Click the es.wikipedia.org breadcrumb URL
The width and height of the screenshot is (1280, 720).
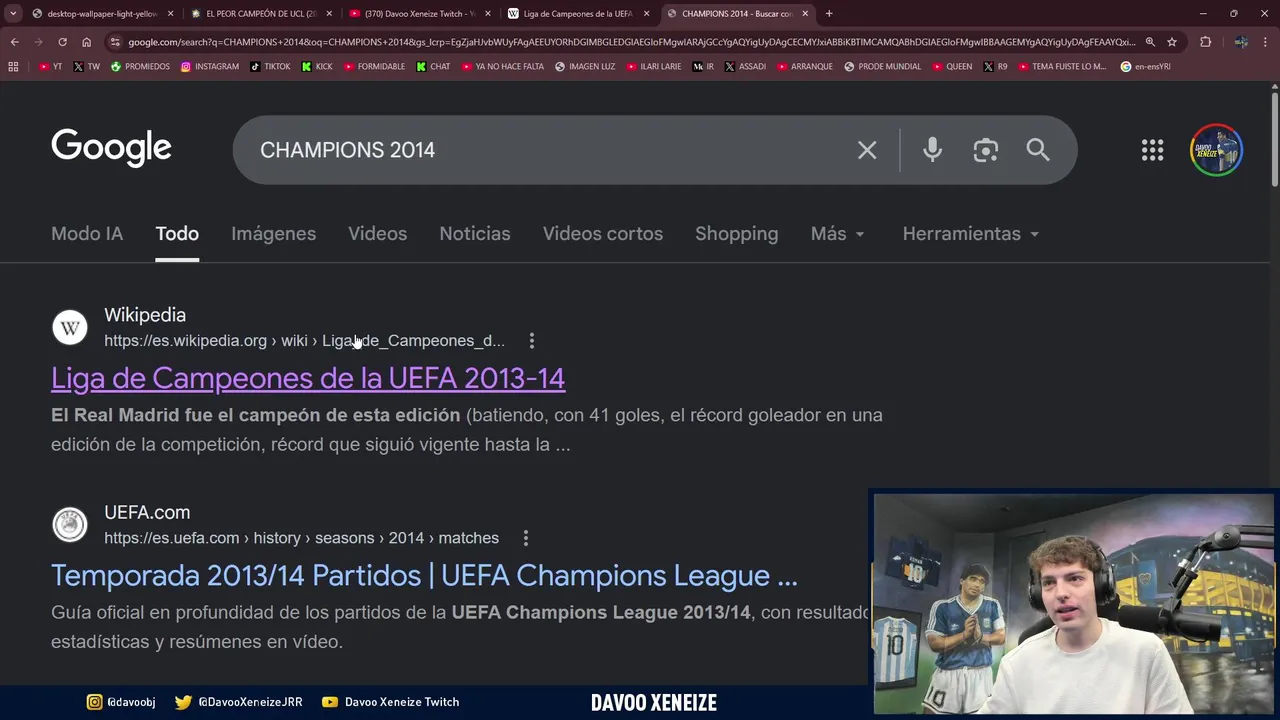[x=304, y=341]
